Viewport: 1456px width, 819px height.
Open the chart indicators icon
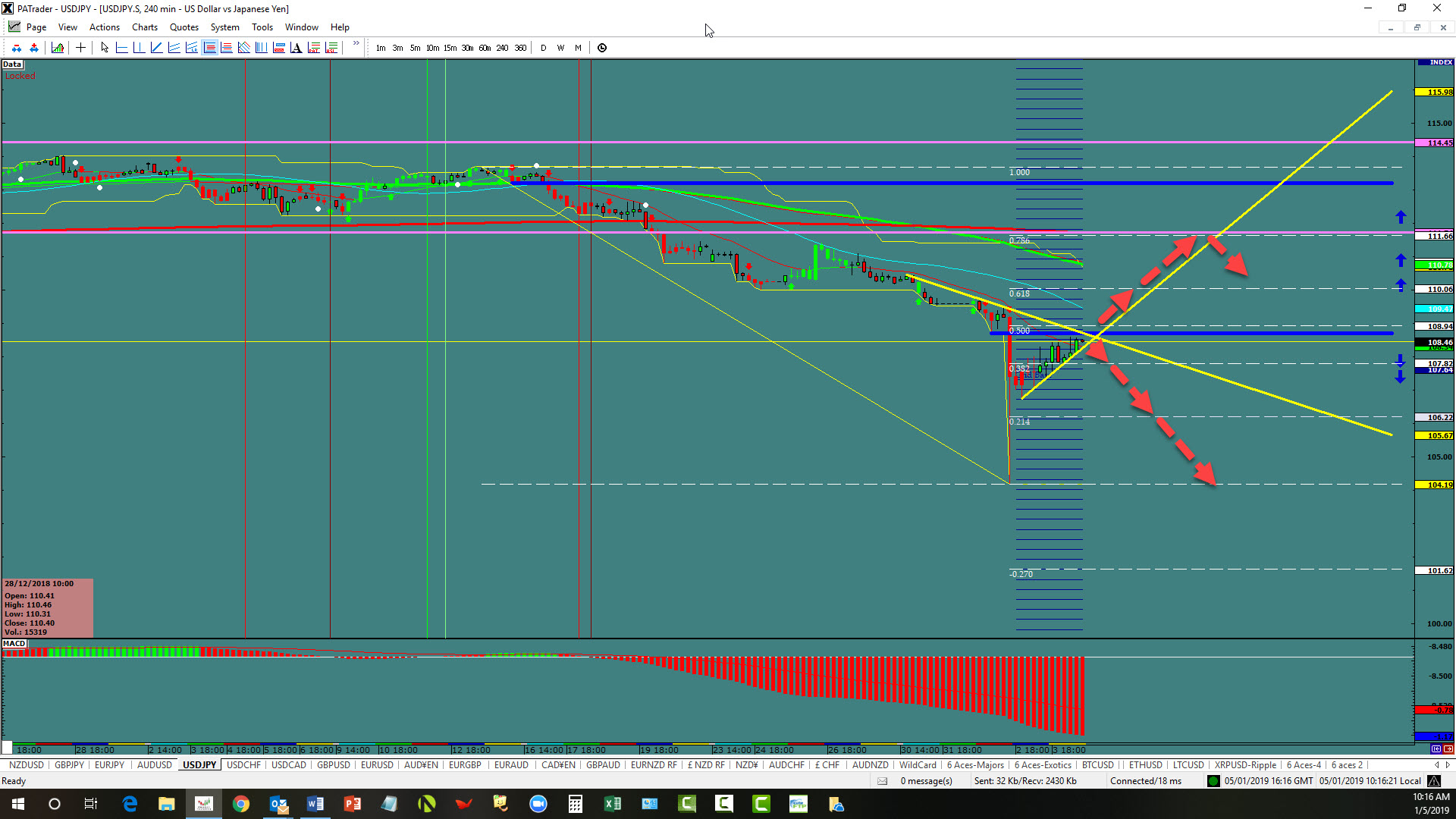click(x=58, y=48)
